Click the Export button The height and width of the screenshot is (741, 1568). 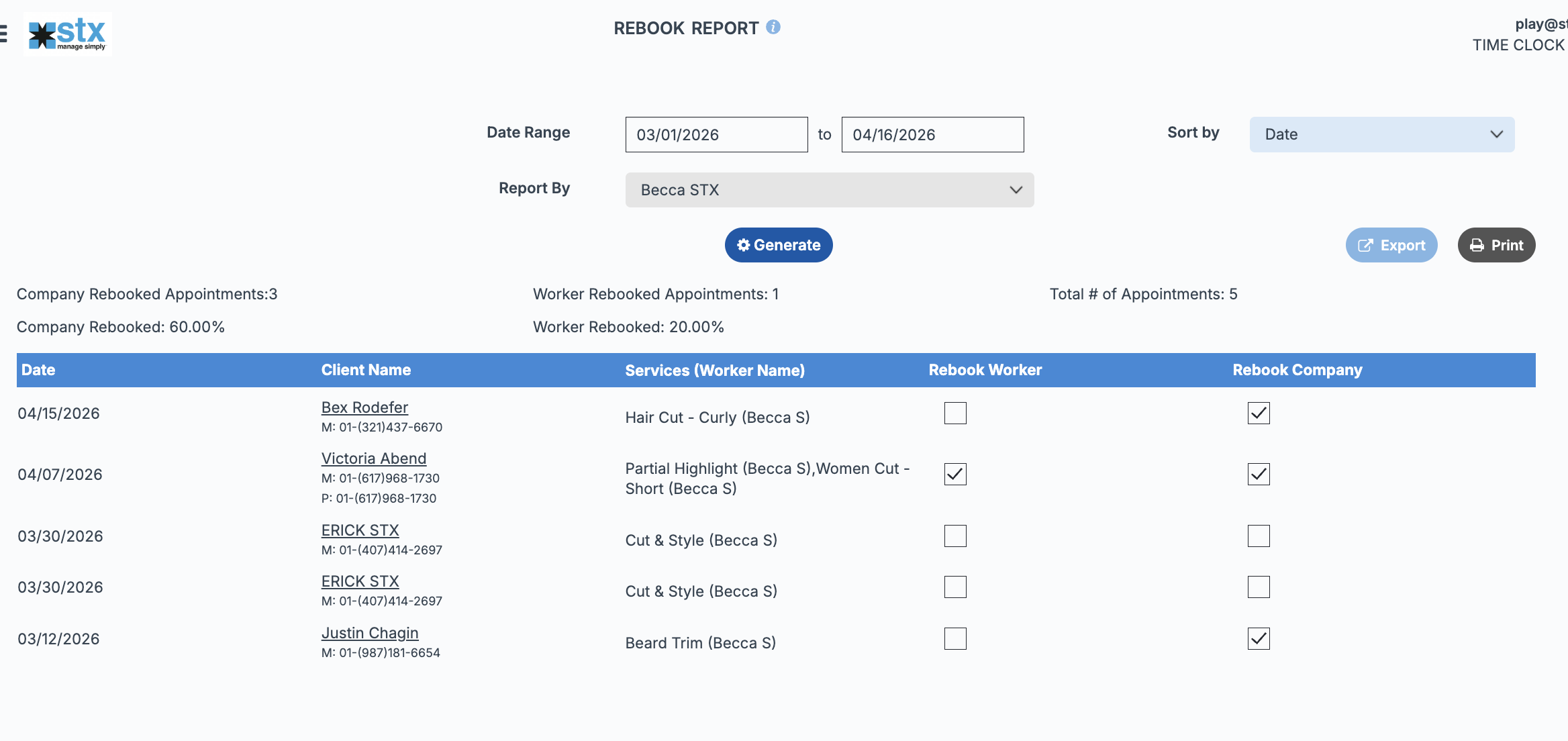pos(1391,245)
